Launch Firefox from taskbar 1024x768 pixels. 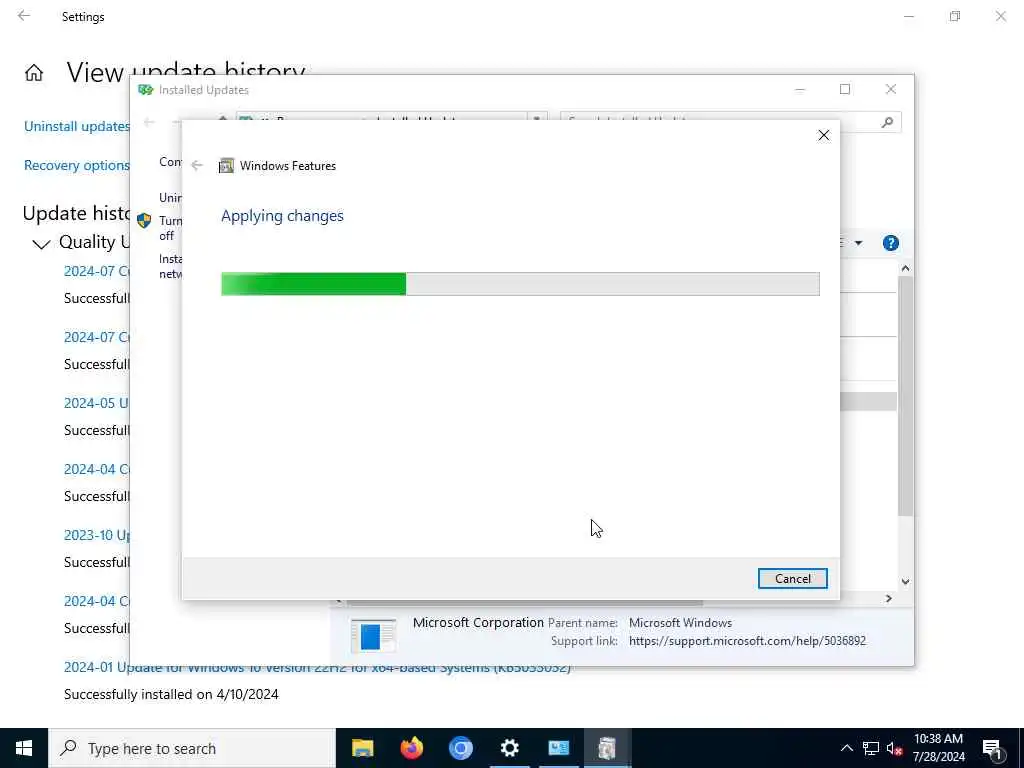(x=411, y=748)
